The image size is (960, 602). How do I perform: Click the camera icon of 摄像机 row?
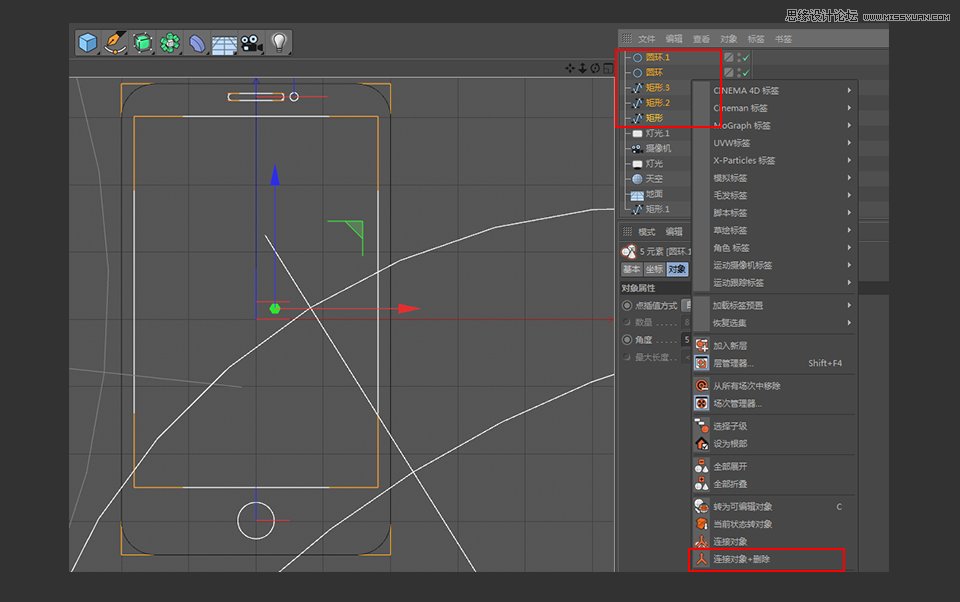coord(637,148)
